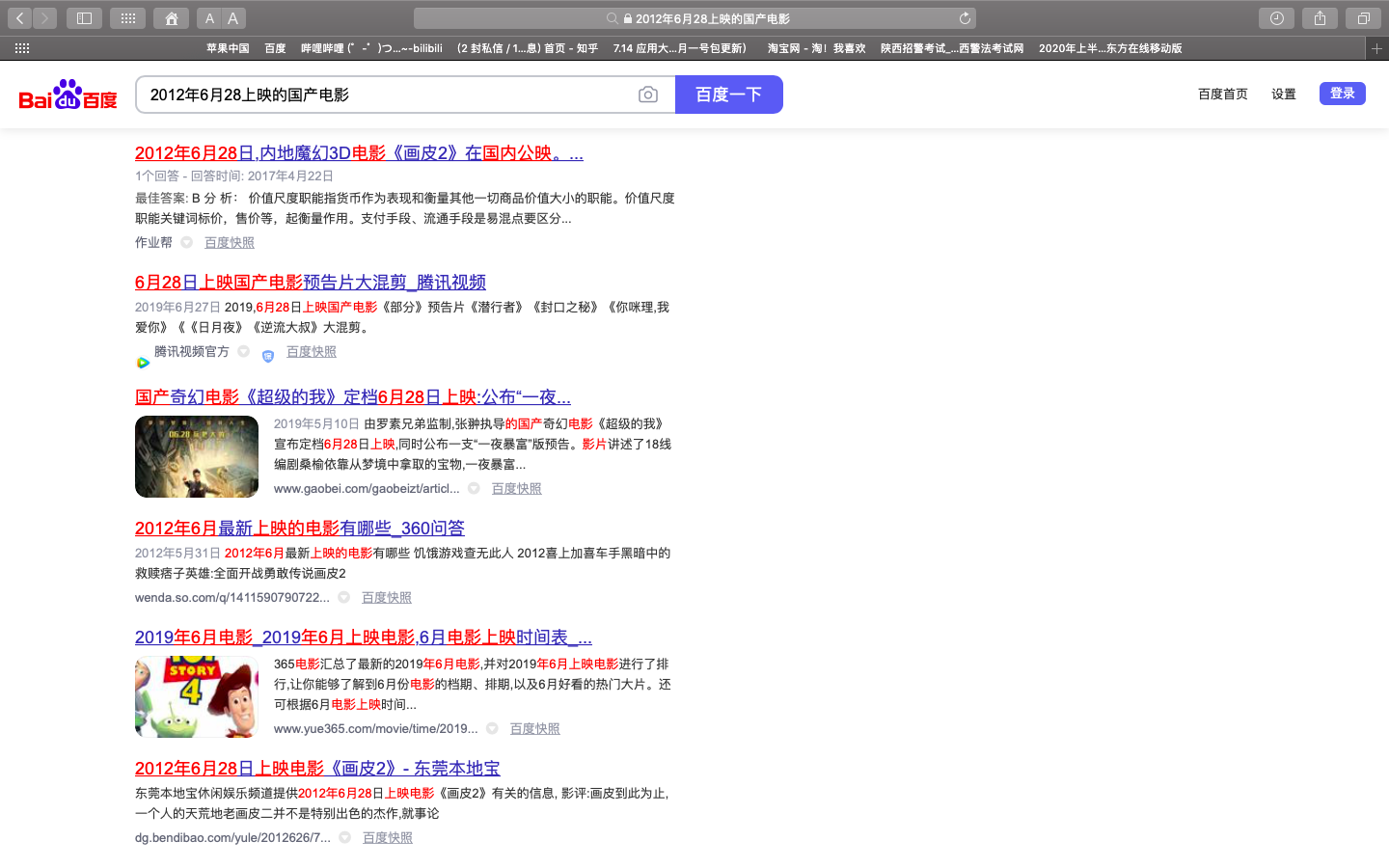This screenshot has height=868, width=1389.
Task: Open 百度快照 for the 腾讯视频官方 result
Action: pyautogui.click(x=312, y=351)
